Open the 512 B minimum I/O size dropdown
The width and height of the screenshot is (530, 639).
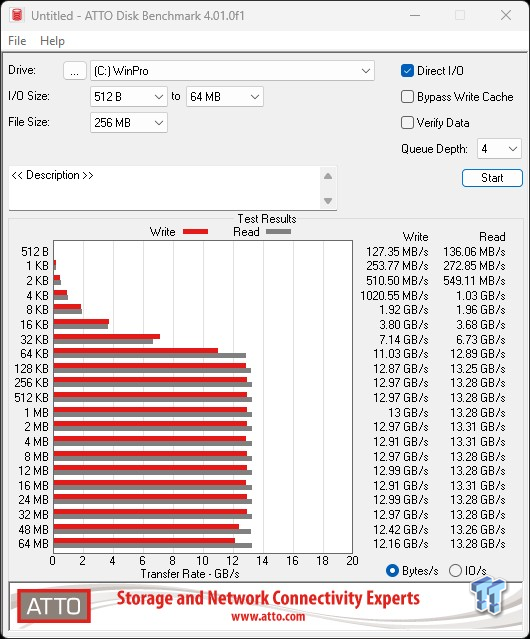pyautogui.click(x=129, y=97)
